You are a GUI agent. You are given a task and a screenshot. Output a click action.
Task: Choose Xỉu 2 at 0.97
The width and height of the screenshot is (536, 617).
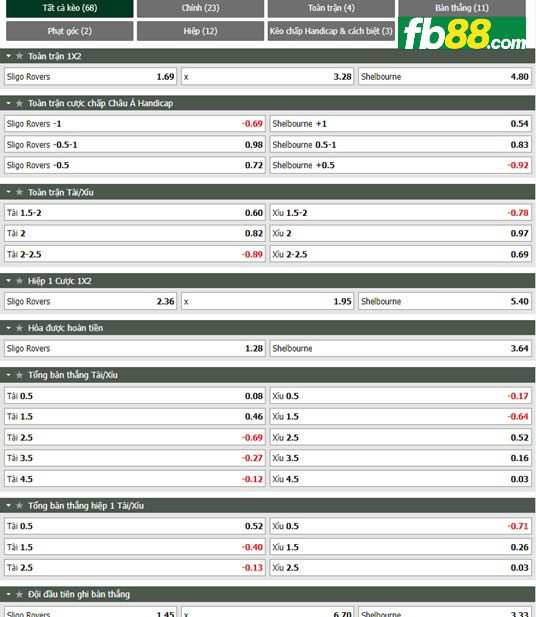coord(401,233)
